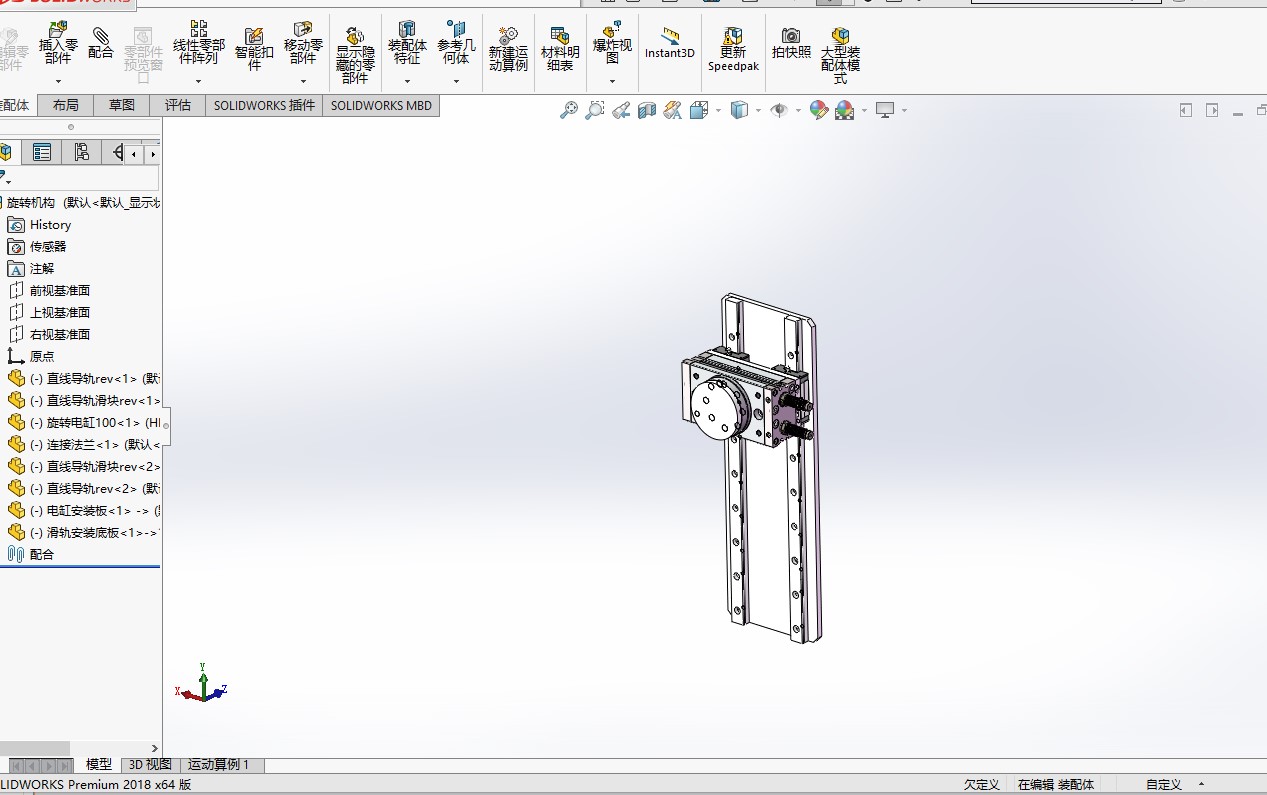Switch to 运动算例 1 bottom tab
This screenshot has width=1267, height=795.
click(x=219, y=765)
